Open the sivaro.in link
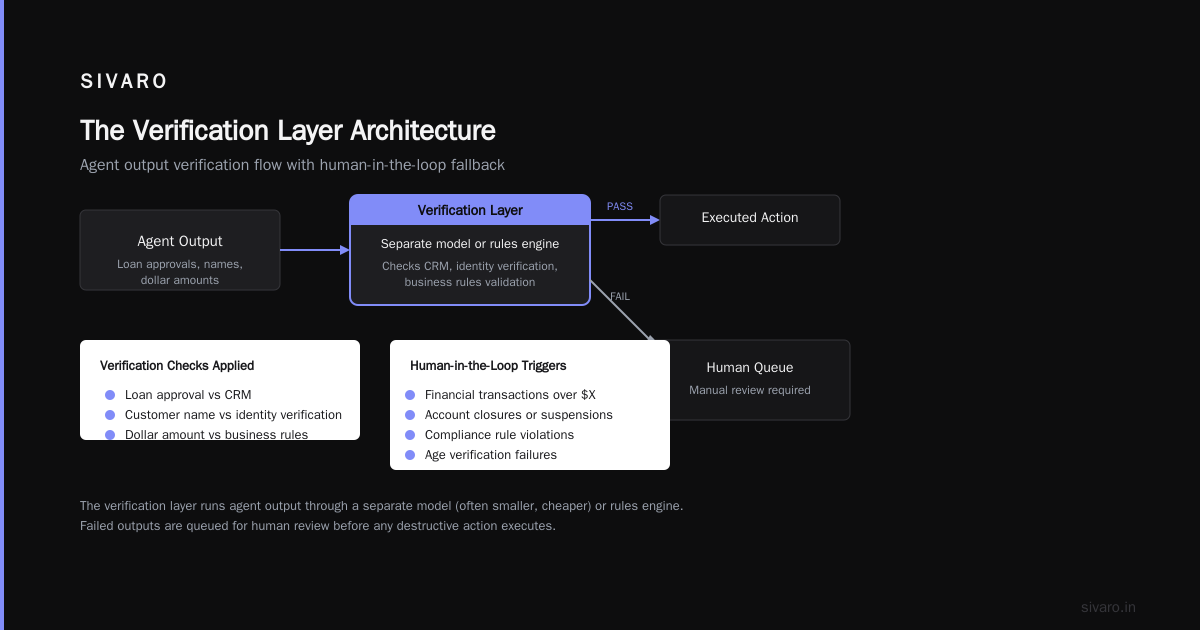 [1109, 607]
